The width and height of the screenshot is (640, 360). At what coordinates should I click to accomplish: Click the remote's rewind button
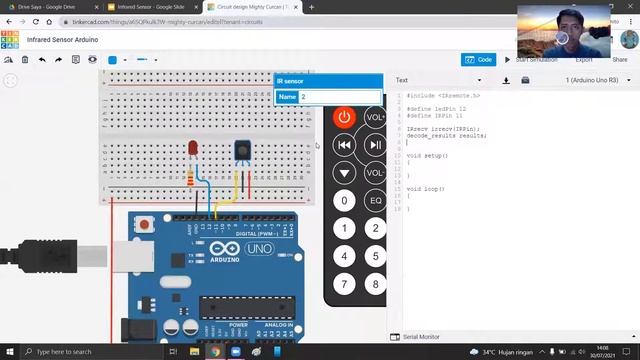pos(344,145)
